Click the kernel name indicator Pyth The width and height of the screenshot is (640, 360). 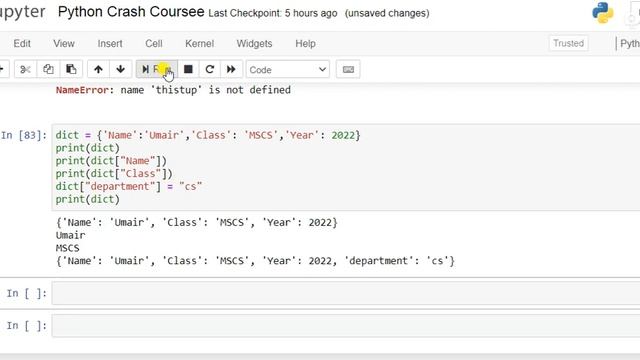629,44
